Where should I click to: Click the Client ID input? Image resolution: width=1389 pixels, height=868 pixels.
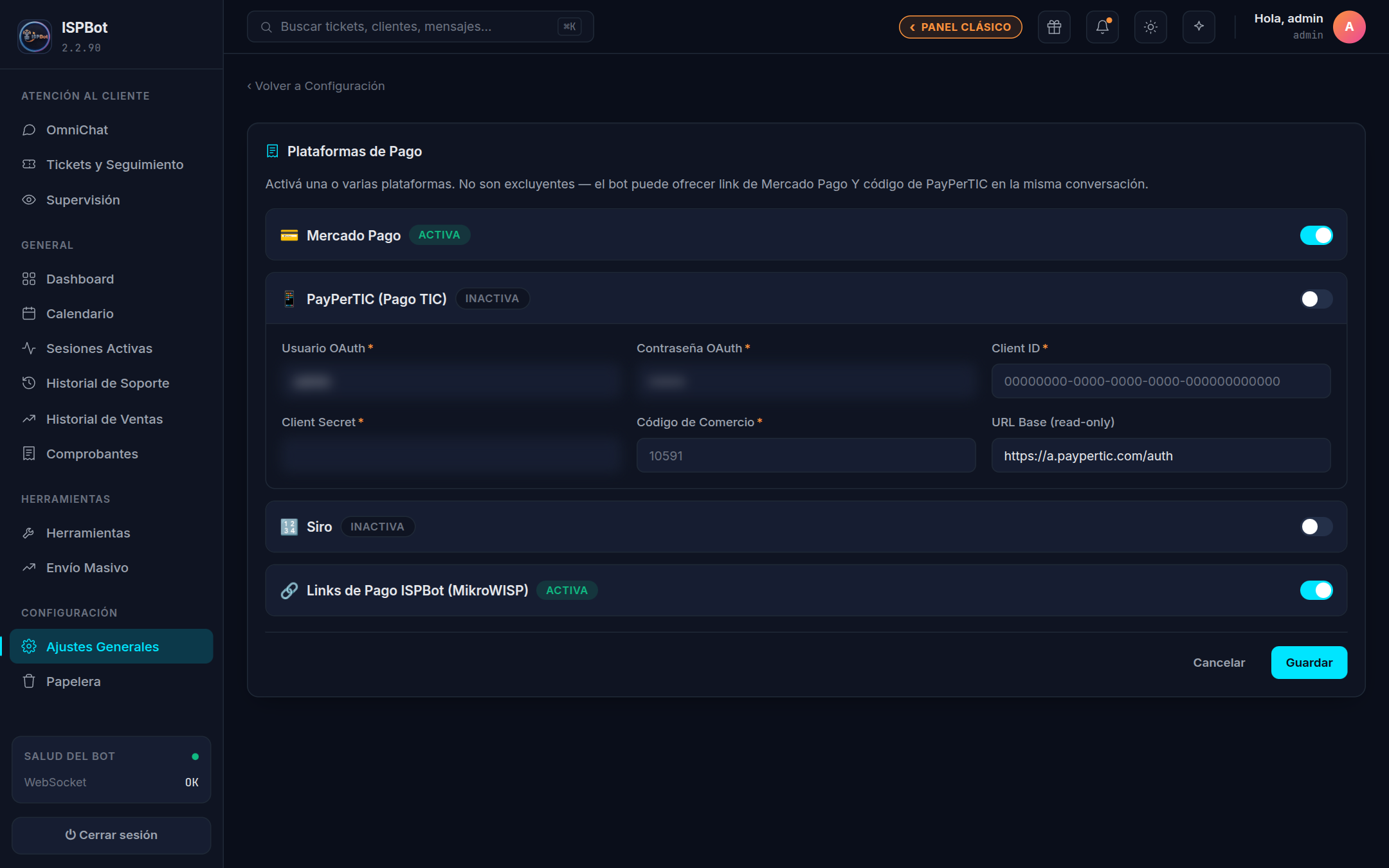1161,381
